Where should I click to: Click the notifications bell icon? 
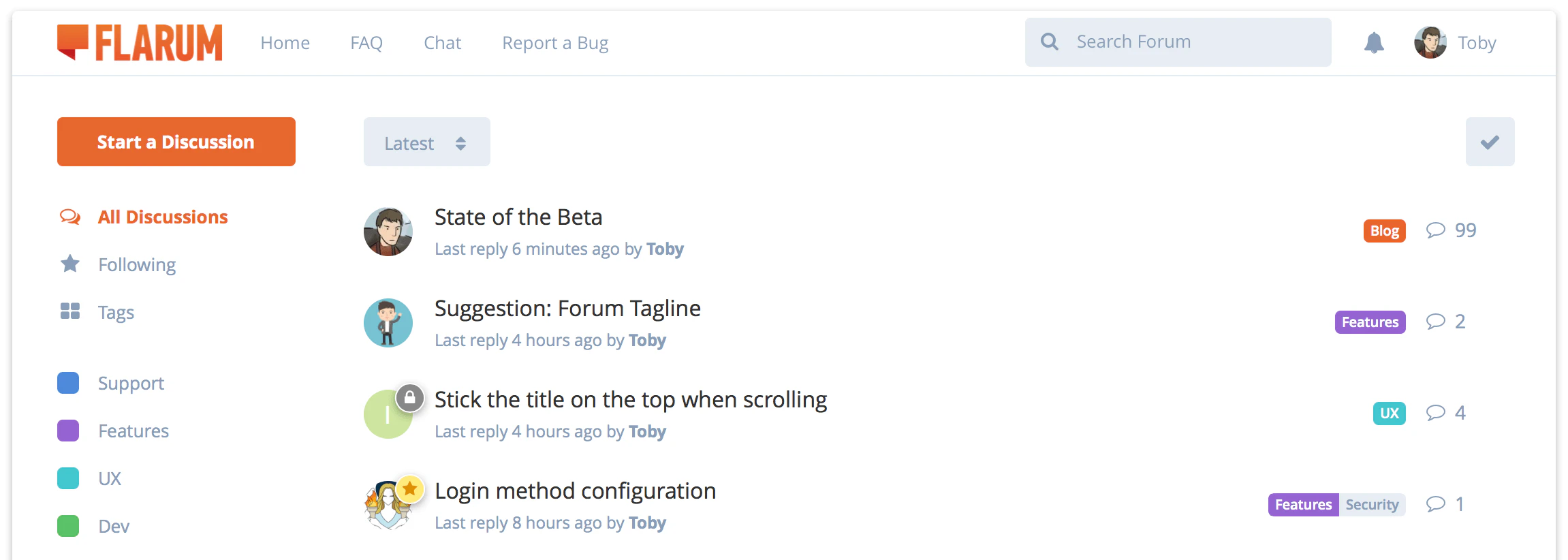click(1374, 43)
